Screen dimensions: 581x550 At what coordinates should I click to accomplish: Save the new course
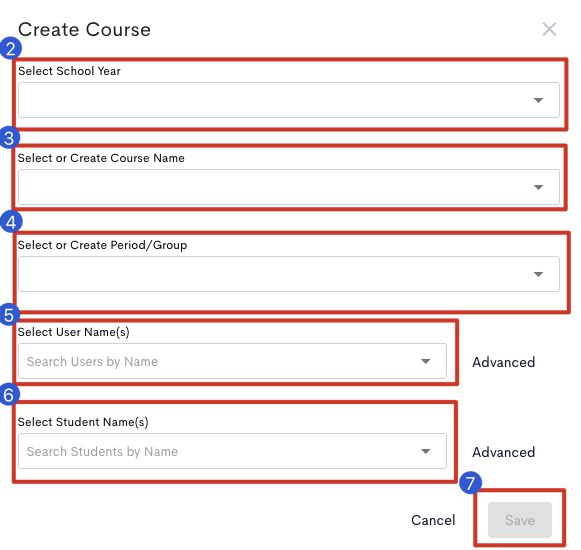(519, 520)
